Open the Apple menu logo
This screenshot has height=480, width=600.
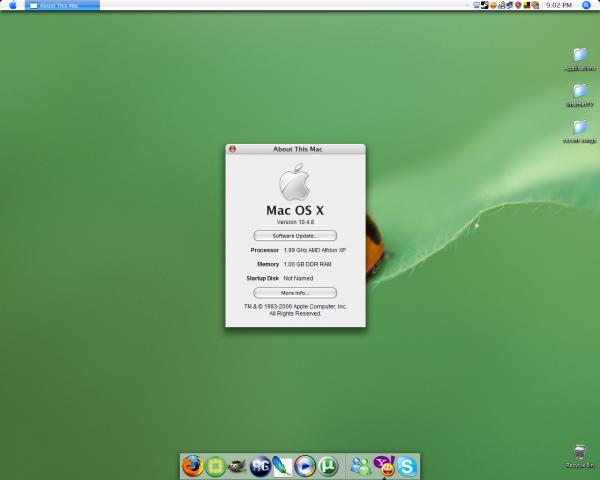point(13,5)
